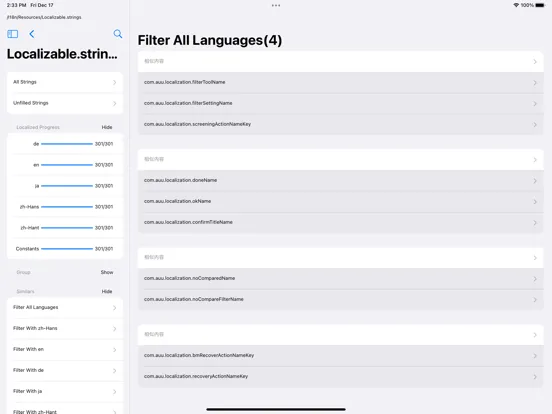Image resolution: width=552 pixels, height=414 pixels.
Task: Expand group header above noComparedName
Action: tap(340, 258)
